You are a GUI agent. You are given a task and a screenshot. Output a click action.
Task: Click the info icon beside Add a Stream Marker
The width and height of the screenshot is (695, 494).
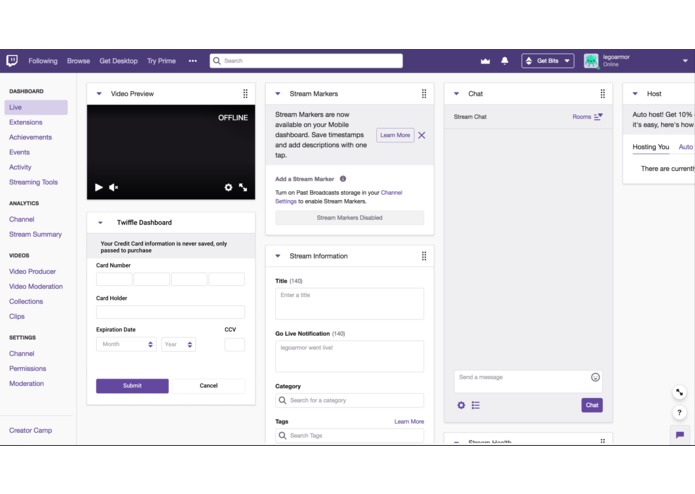pos(343,179)
